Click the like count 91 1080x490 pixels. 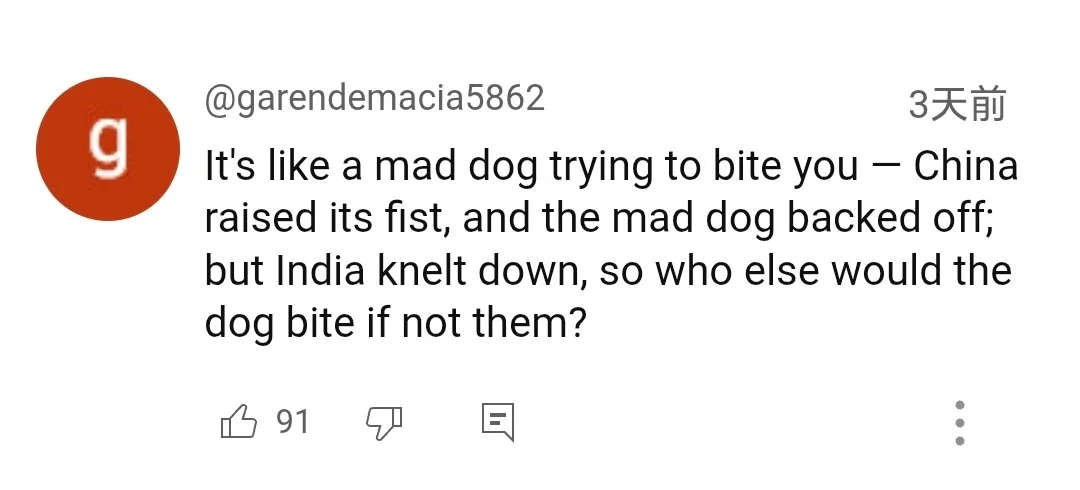click(x=292, y=422)
